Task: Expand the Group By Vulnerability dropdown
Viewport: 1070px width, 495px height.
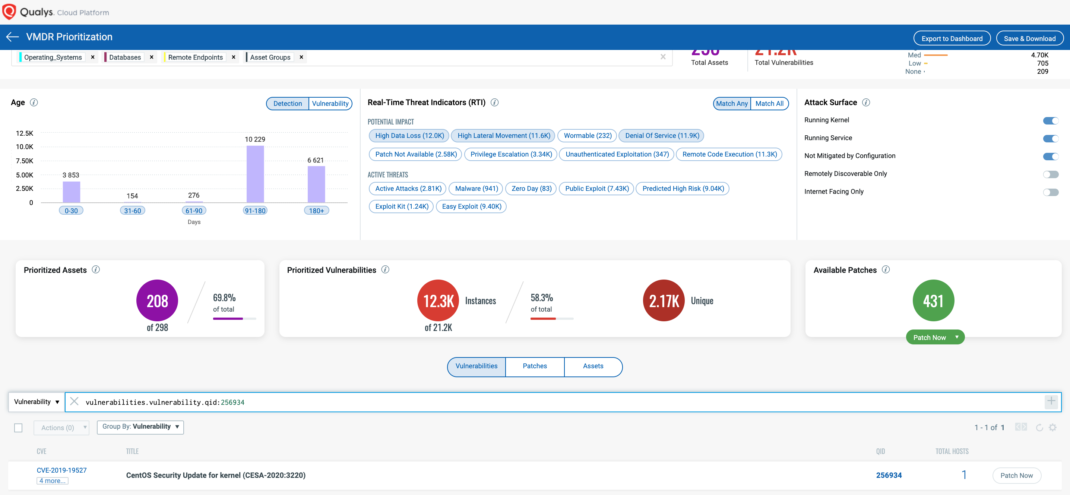Action: tap(140, 427)
